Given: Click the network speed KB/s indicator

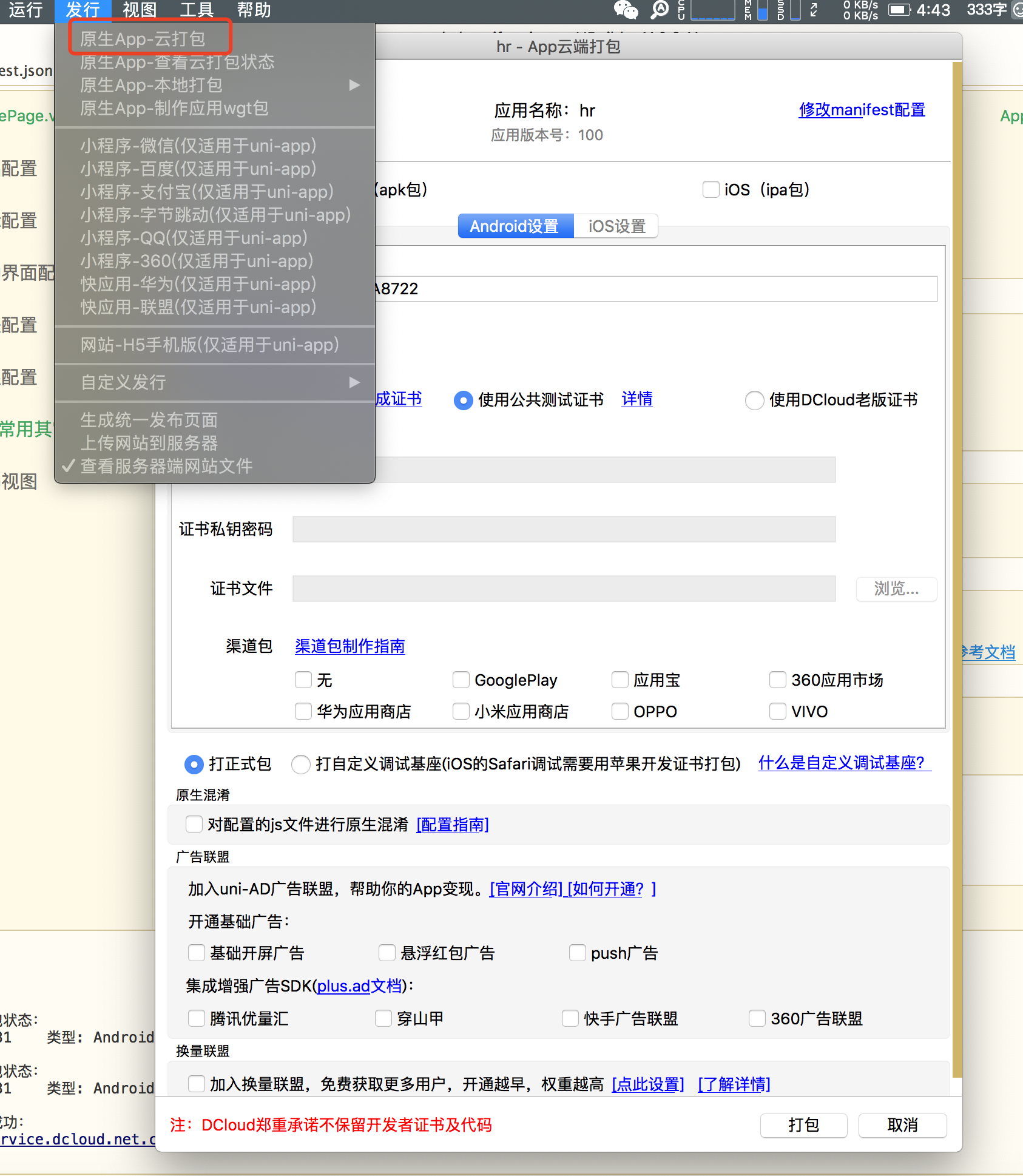Looking at the screenshot, I should click(x=860, y=10).
